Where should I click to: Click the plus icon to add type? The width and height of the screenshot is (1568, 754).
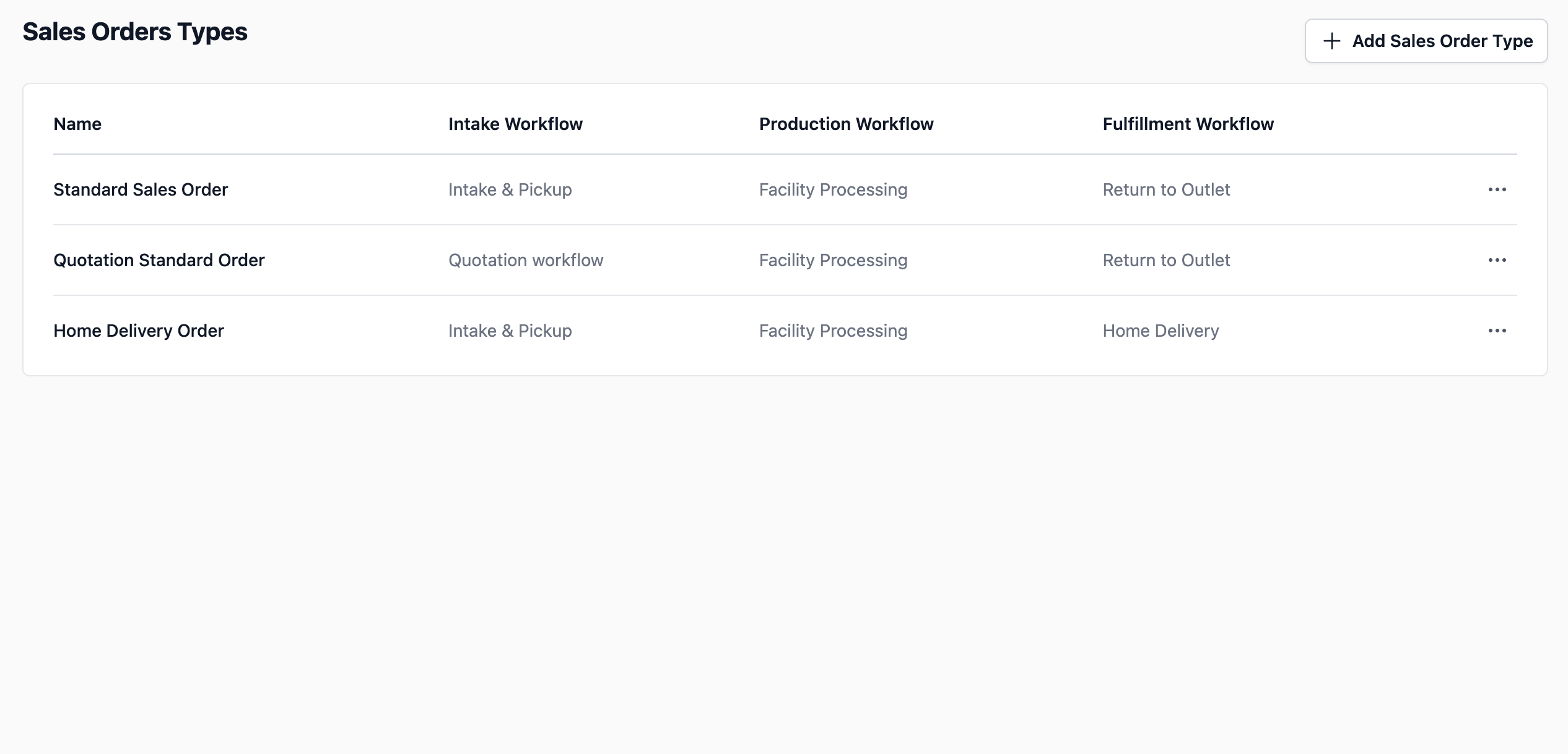tap(1331, 41)
